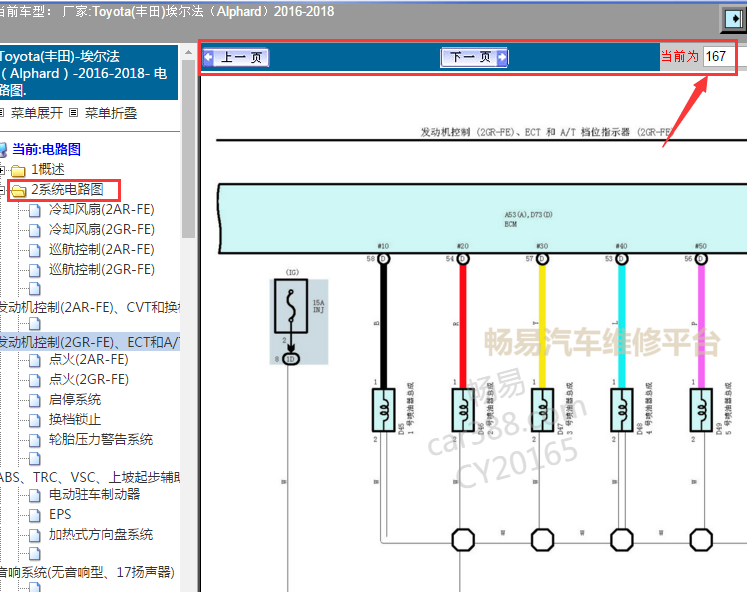
Task: Click document icon beside 启停系统
Action: click(x=35, y=400)
